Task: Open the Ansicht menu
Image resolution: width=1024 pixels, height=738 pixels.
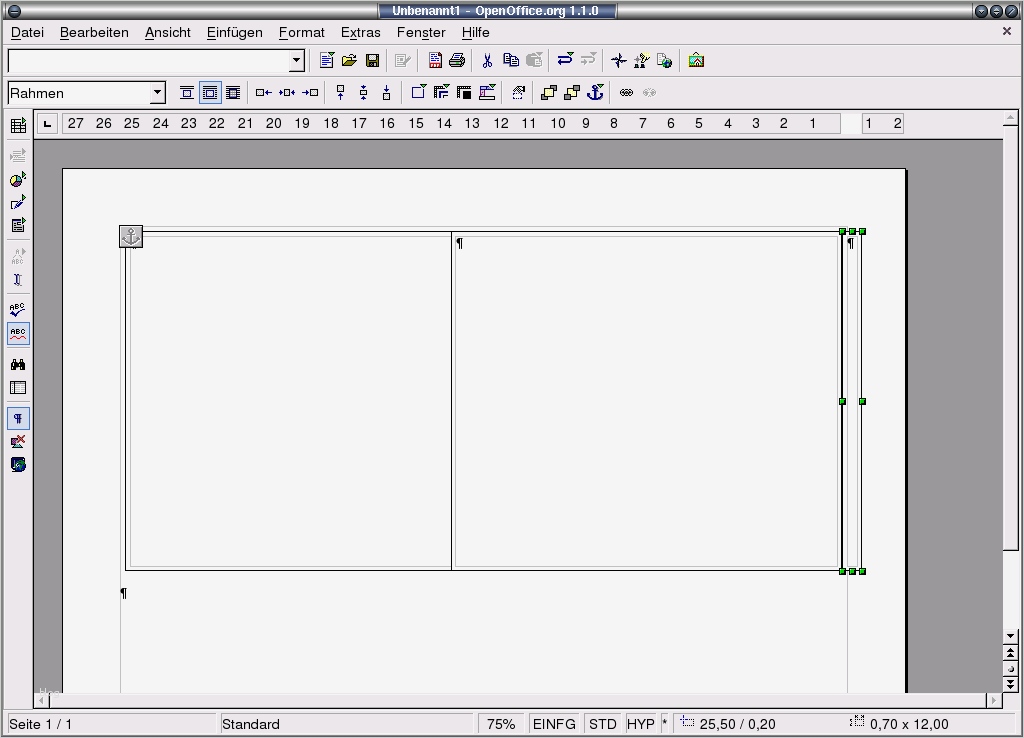Action: tap(168, 33)
